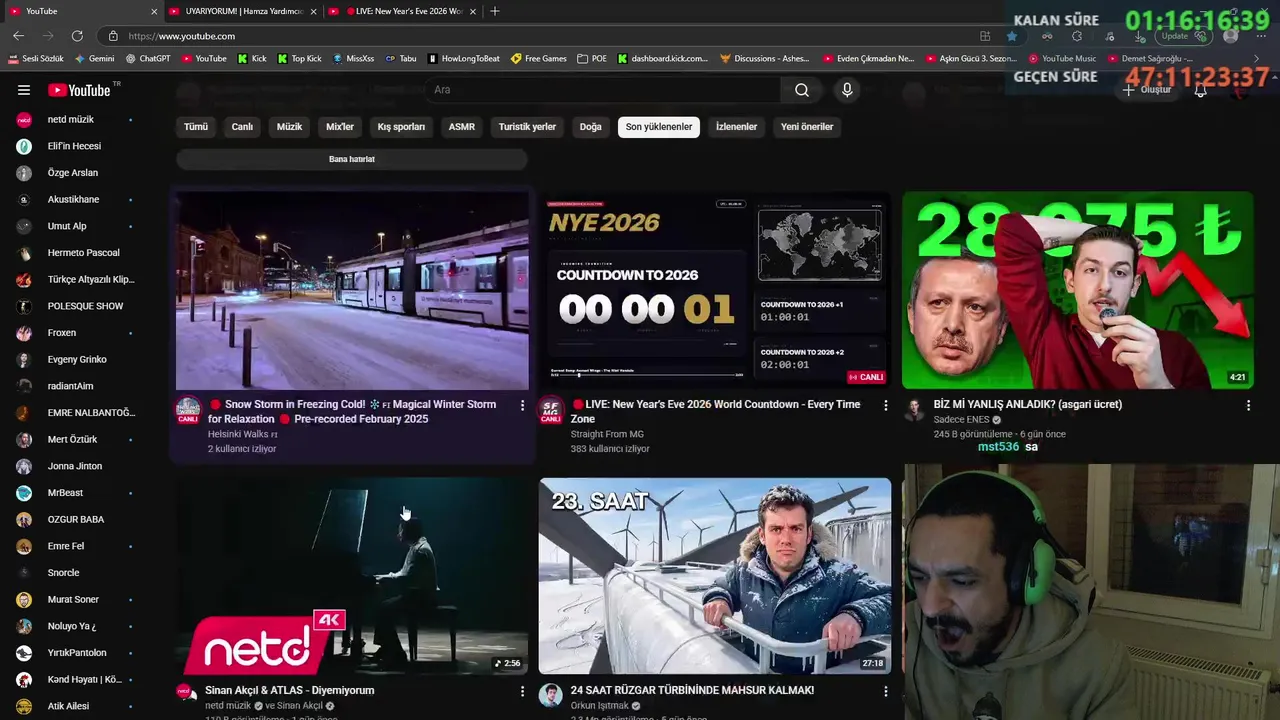Select the Yeni öneriler filter chip
Viewport: 1280px width, 720px height.
point(807,127)
